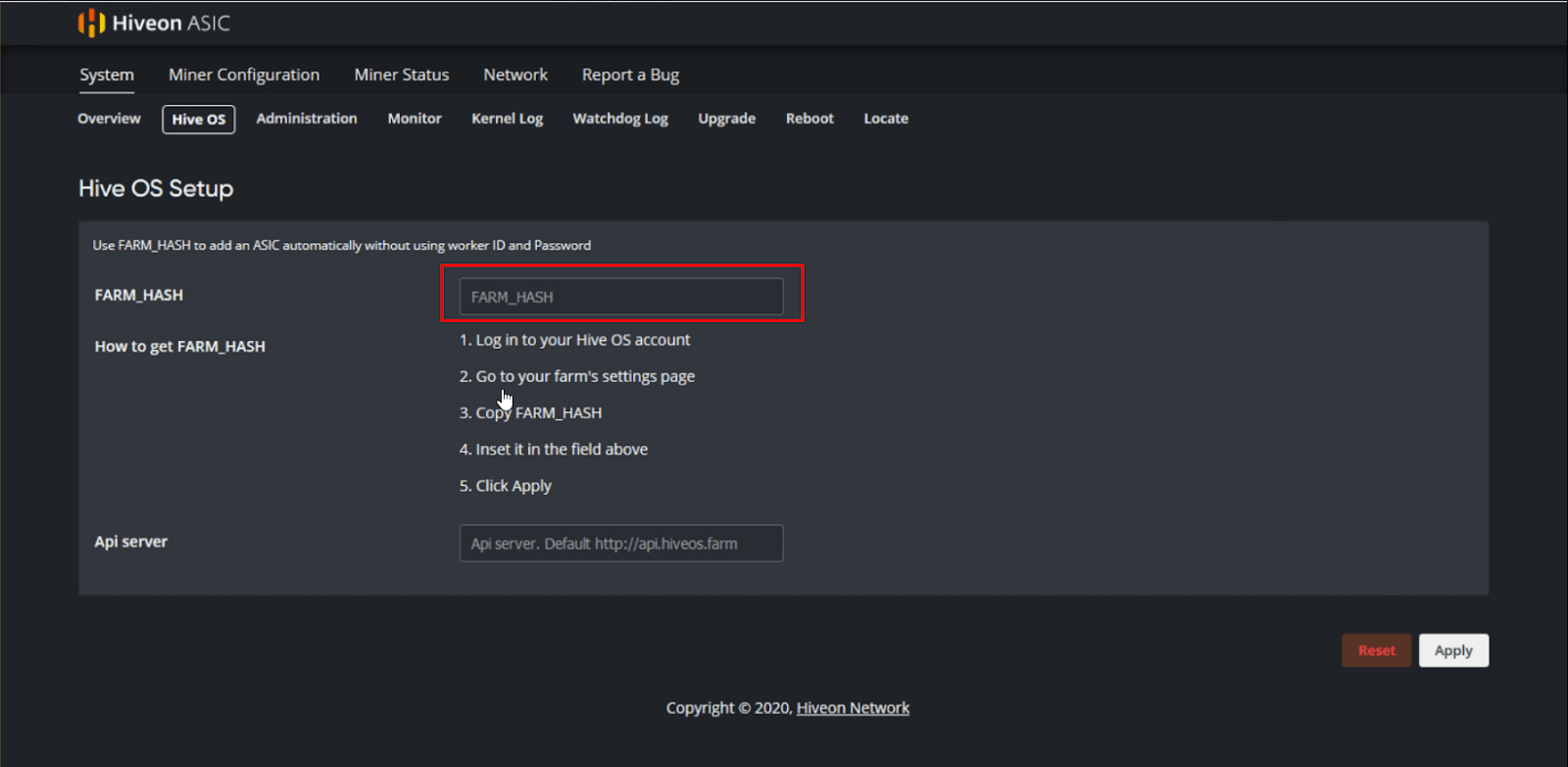Focus the Api server input field
Image resolution: width=1568 pixels, height=767 pixels.
tap(621, 544)
